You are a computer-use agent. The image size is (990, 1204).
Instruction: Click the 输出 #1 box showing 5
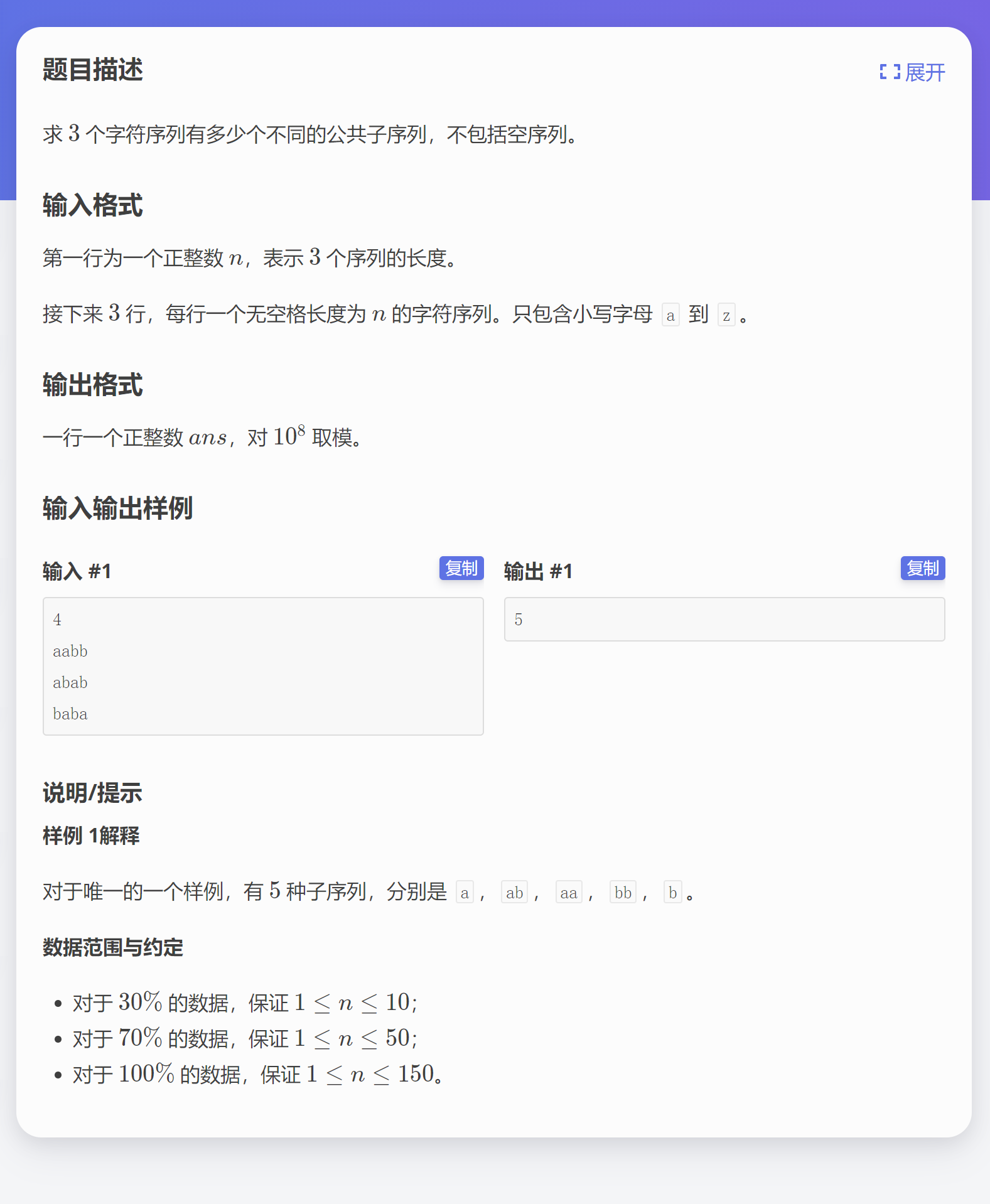724,619
